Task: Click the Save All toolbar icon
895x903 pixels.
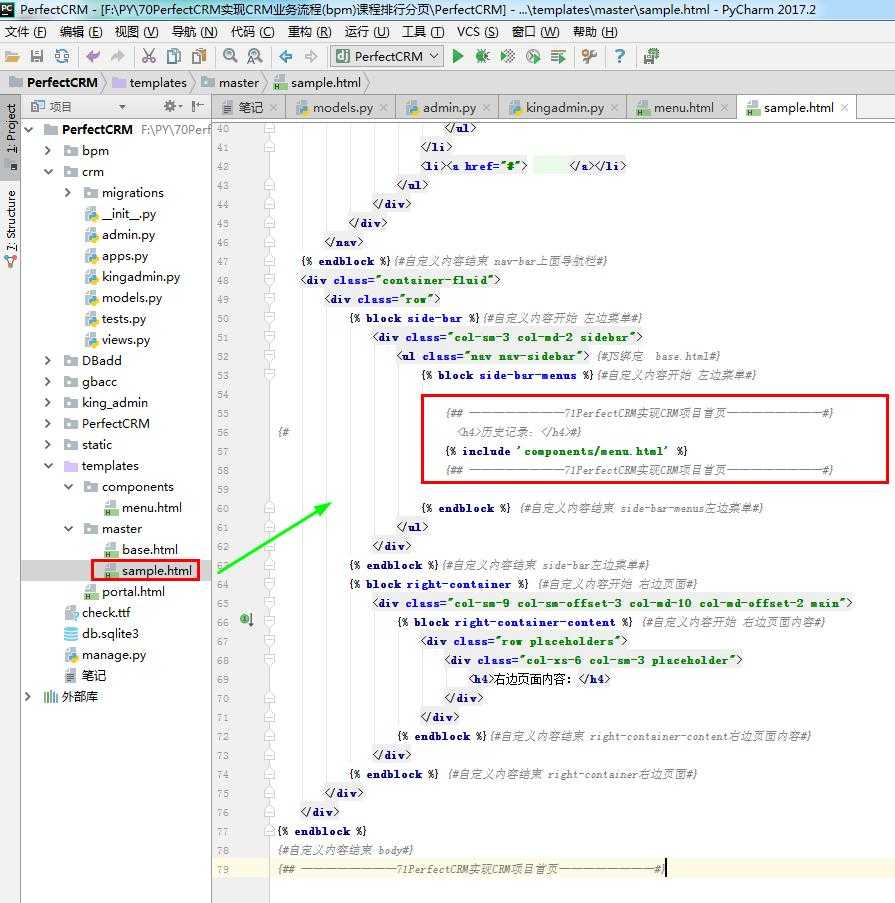Action: point(37,56)
